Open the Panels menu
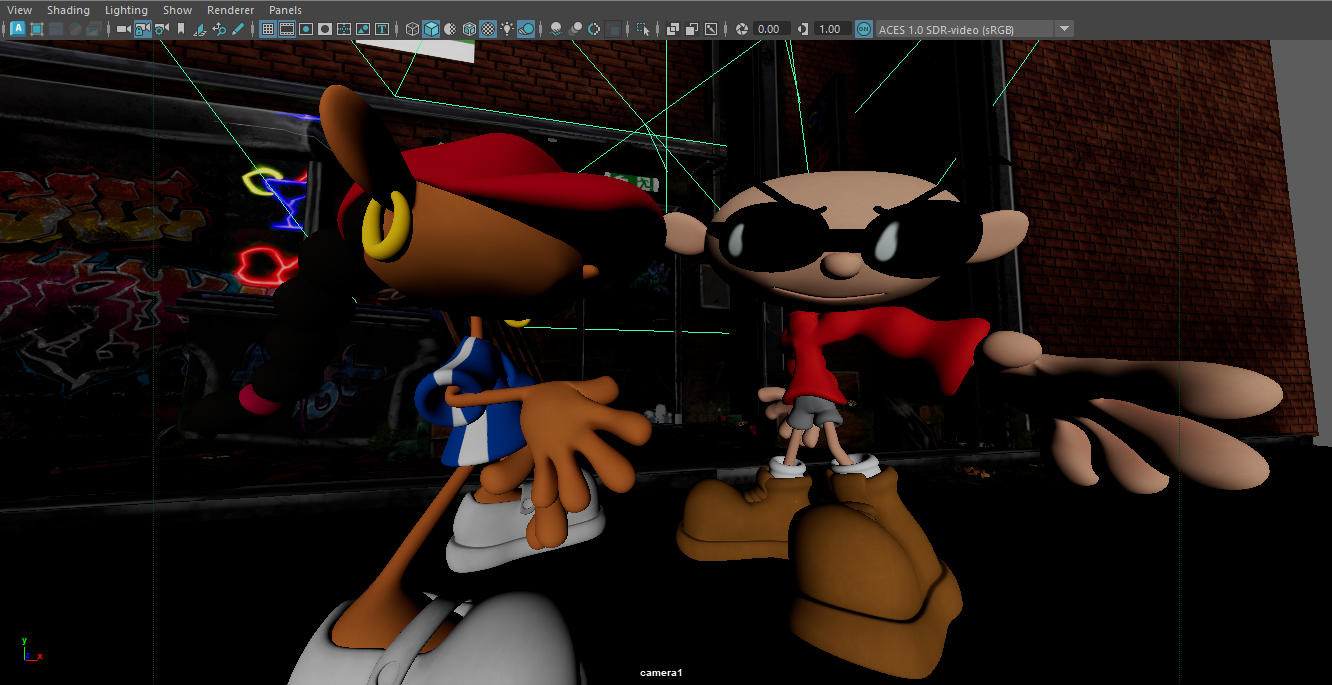This screenshot has width=1332, height=685. 285,10
